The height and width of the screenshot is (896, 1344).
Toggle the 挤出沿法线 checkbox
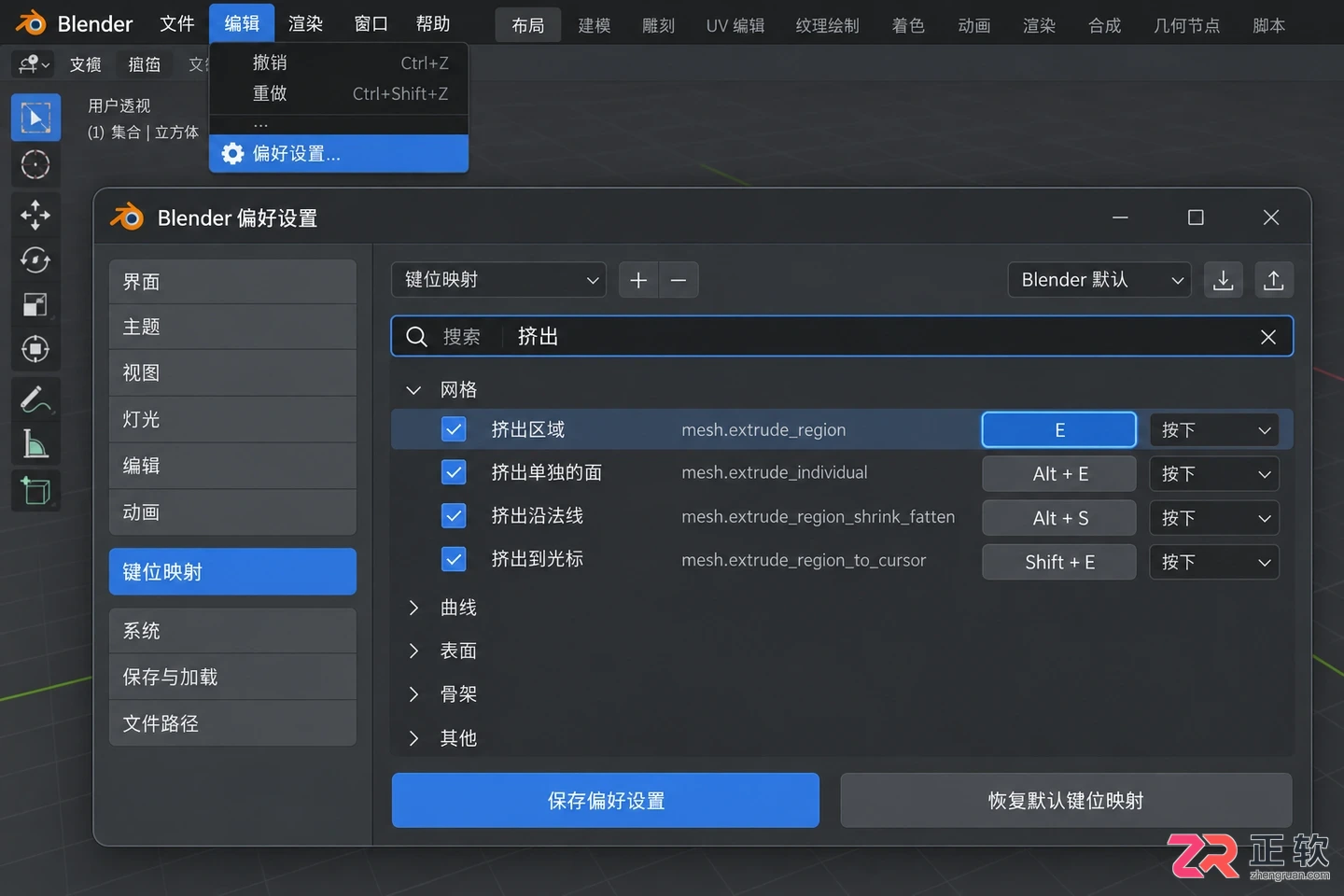[454, 515]
